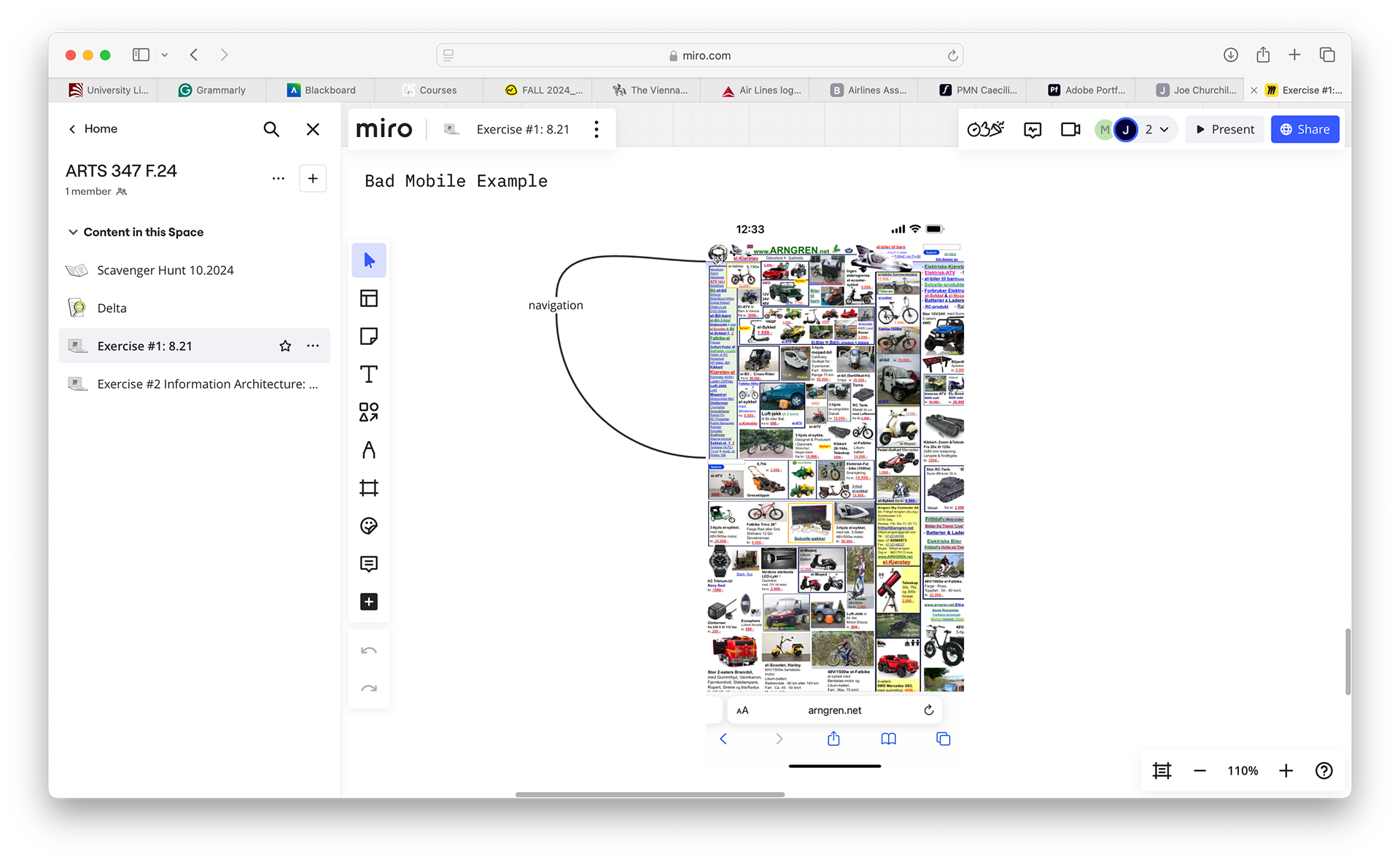Zoom out of the board
Viewport: 1400px width, 862px height.
(x=1199, y=771)
